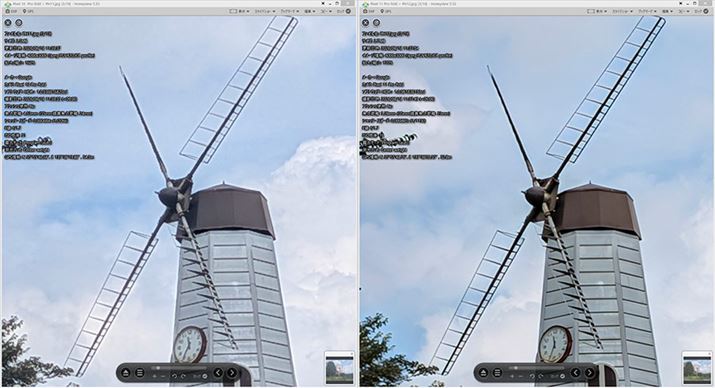The width and height of the screenshot is (715, 388).
Task: Rotate image counterclockwise in right window
Action: tap(532, 376)
